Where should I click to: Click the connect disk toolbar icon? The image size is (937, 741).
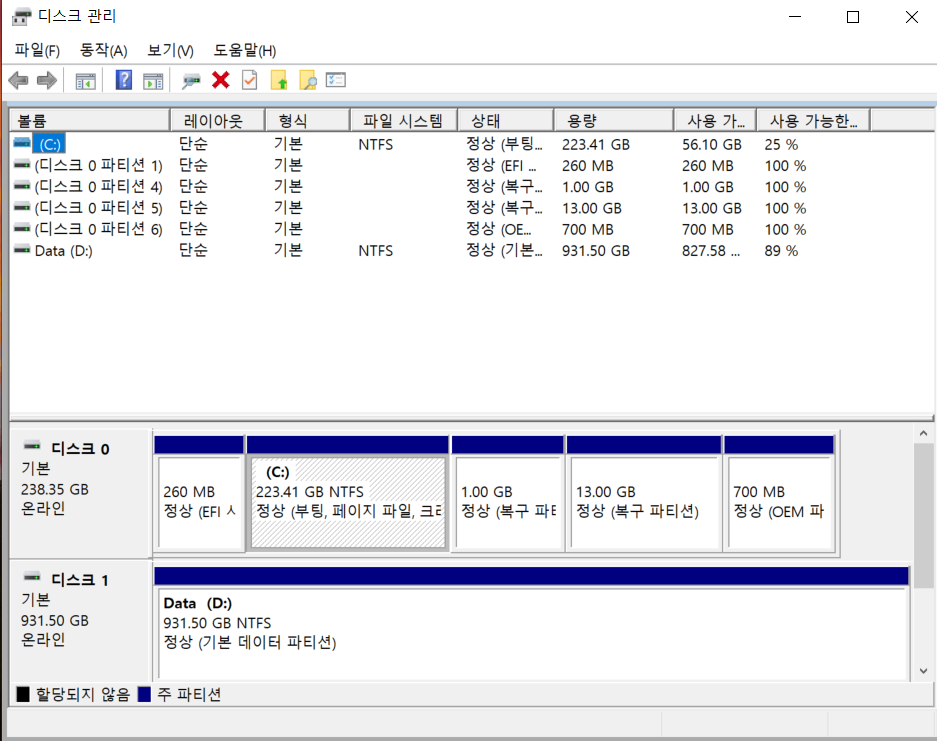tap(191, 80)
